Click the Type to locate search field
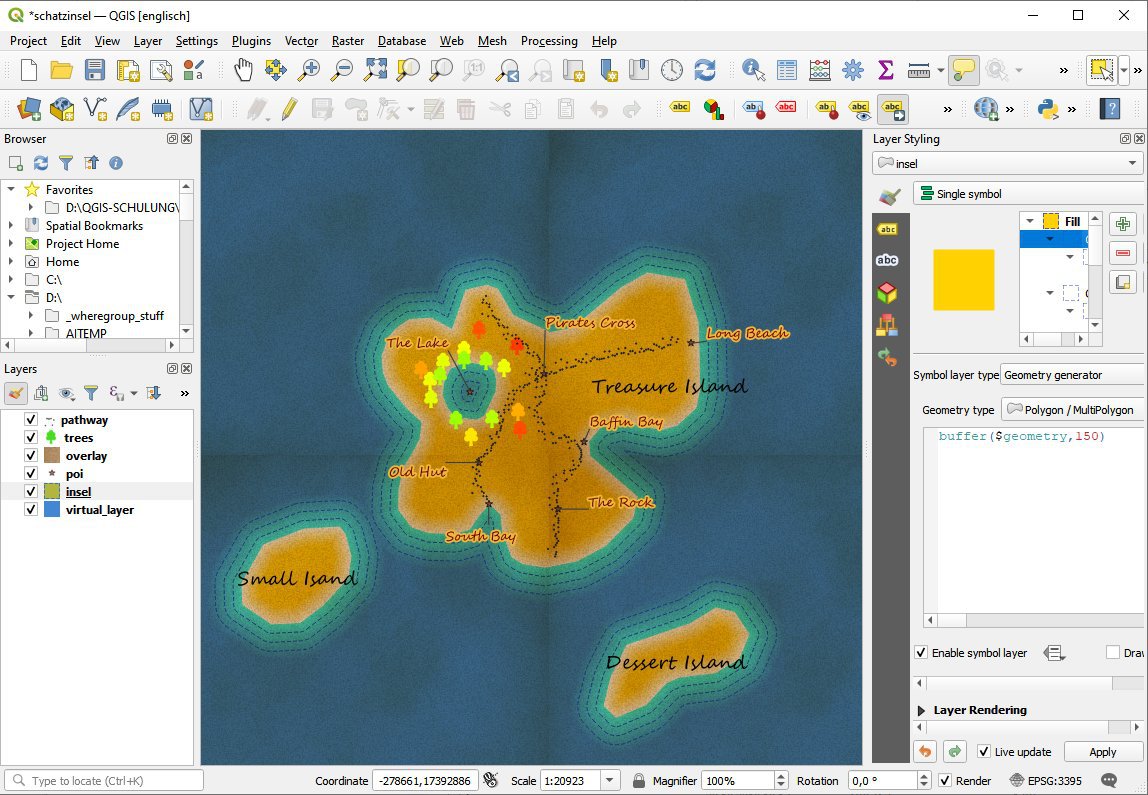The image size is (1148, 795). [x=105, y=781]
